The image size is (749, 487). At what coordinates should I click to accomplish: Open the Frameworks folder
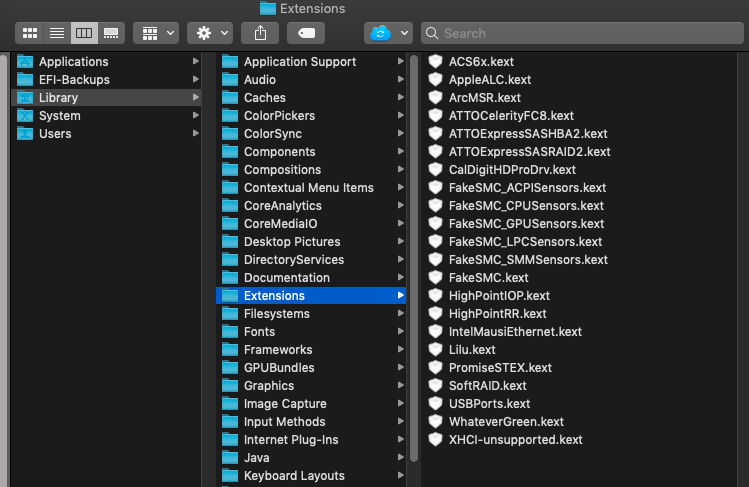click(311, 349)
